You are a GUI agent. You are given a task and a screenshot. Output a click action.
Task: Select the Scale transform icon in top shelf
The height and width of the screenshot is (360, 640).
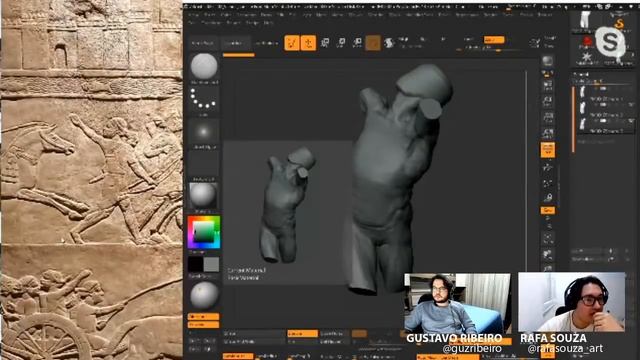[x=341, y=43]
